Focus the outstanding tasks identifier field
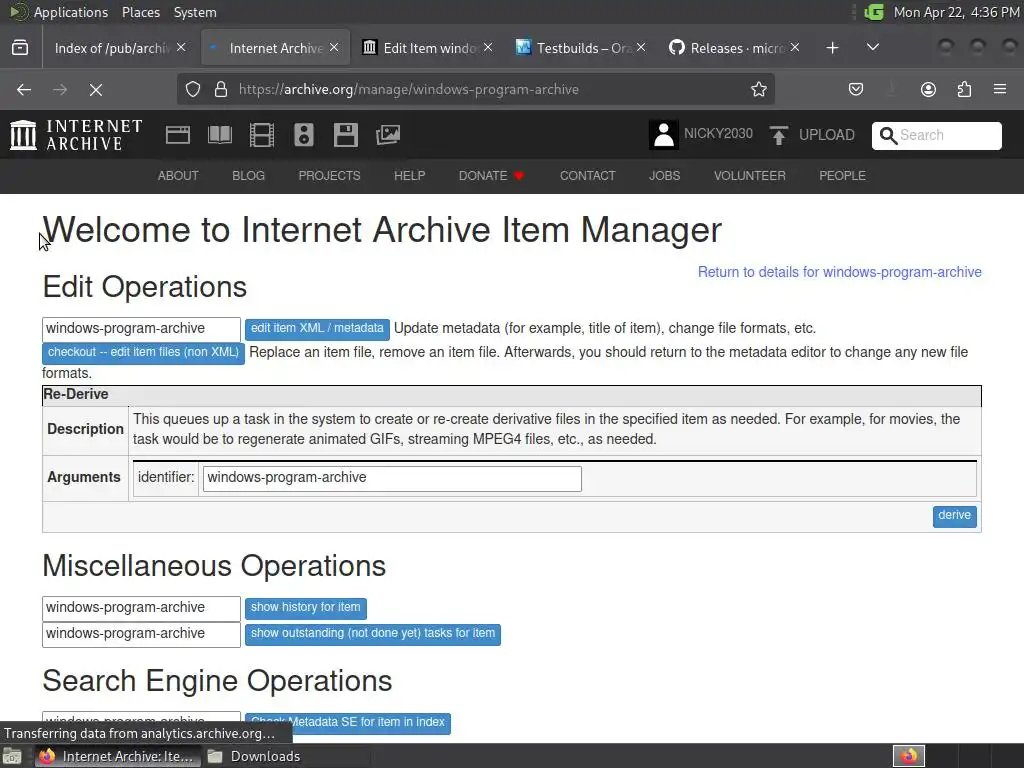The image size is (1024, 768). tap(141, 634)
